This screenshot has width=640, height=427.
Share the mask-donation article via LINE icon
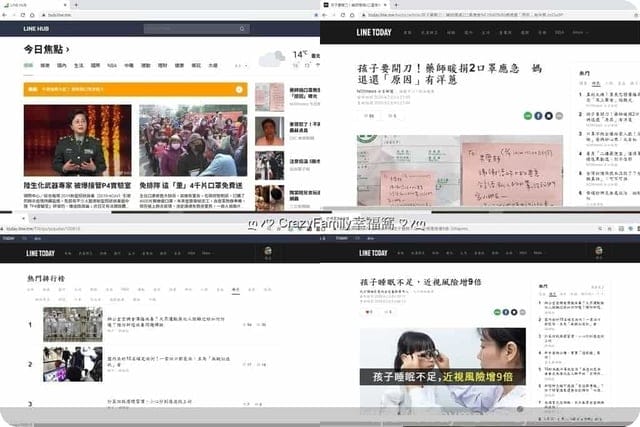[528, 116]
